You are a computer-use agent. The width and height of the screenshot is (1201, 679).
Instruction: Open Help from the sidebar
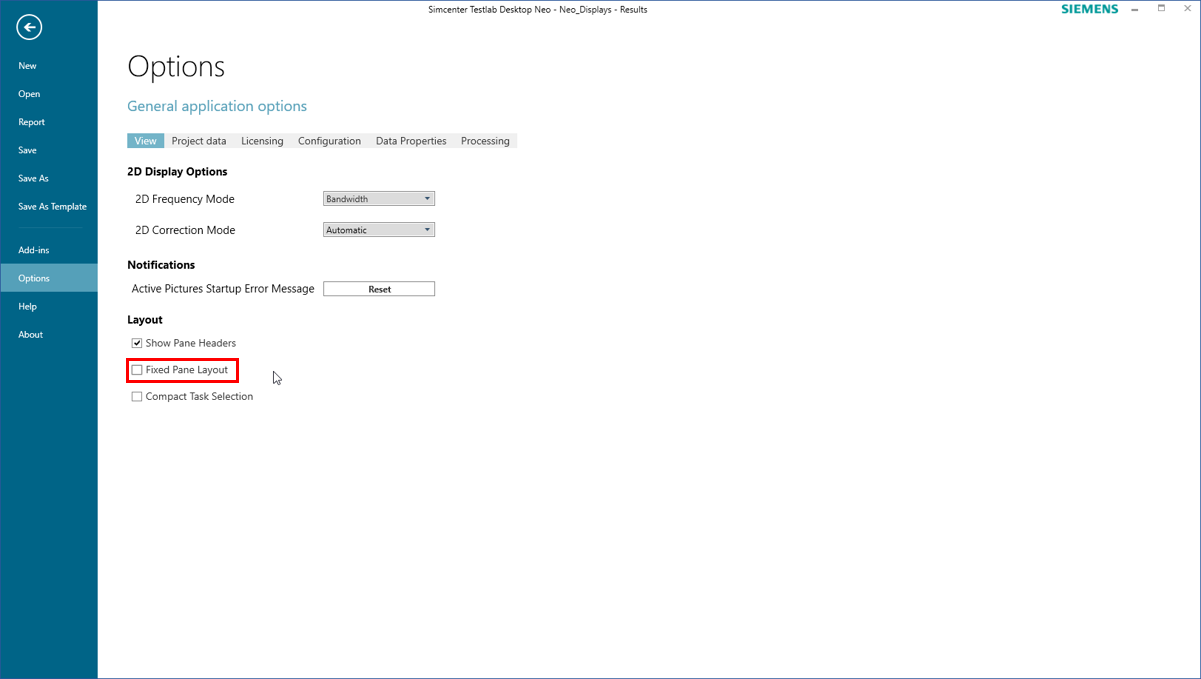(x=27, y=306)
